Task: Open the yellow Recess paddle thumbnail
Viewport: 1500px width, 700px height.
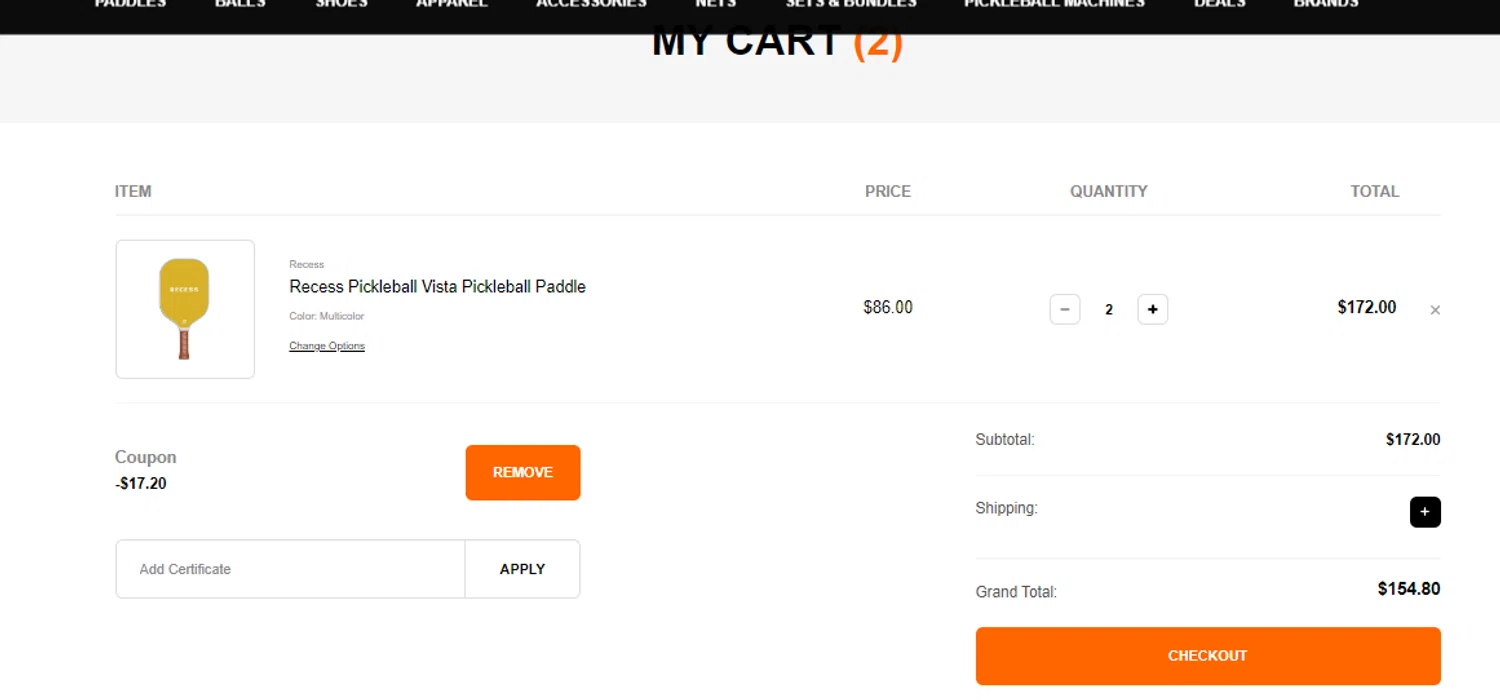Action: (185, 309)
